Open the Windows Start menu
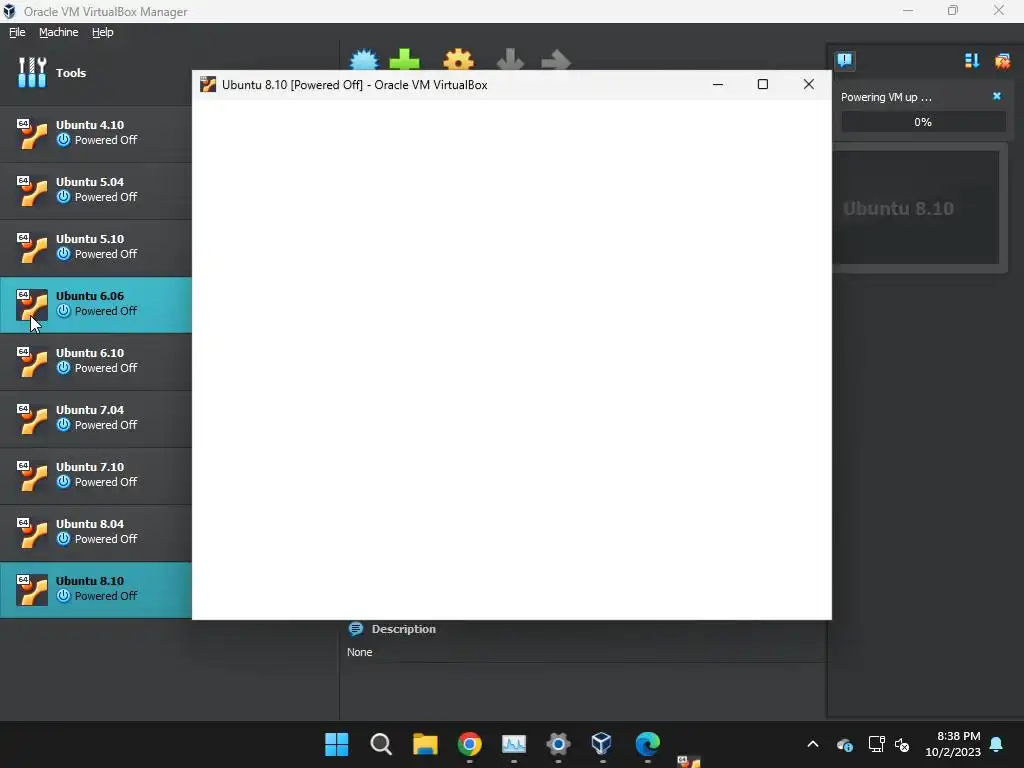The image size is (1024, 768). [336, 744]
